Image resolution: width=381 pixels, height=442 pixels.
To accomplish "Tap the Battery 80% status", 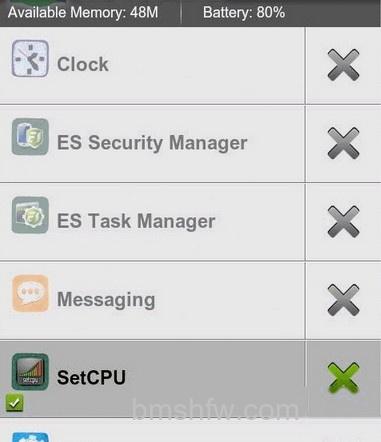I will [x=244, y=13].
